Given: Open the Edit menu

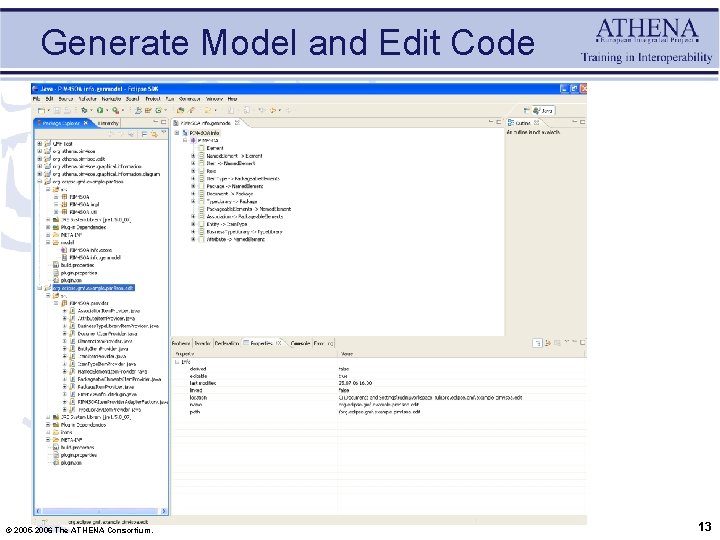Looking at the screenshot, I should point(50,99).
